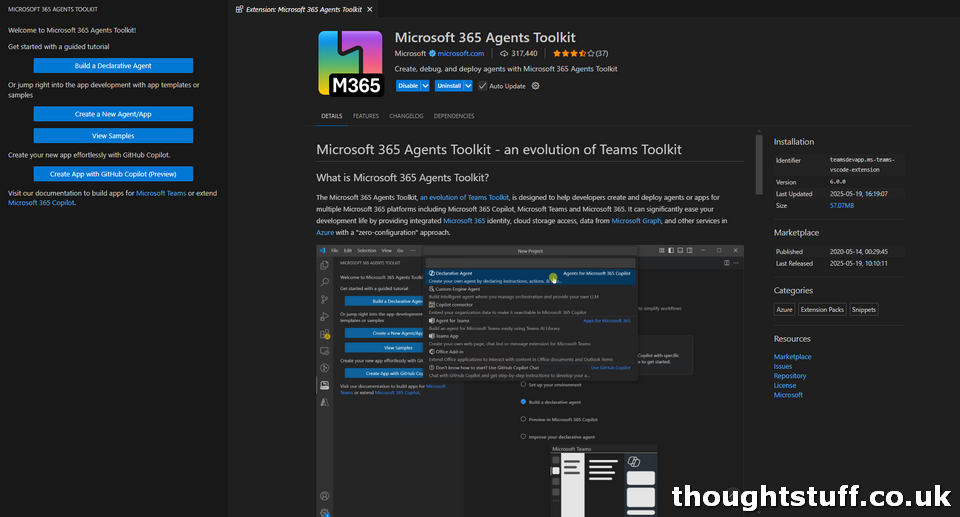Open the Changelog tab
Image resolution: width=960 pixels, height=517 pixels.
(406, 116)
